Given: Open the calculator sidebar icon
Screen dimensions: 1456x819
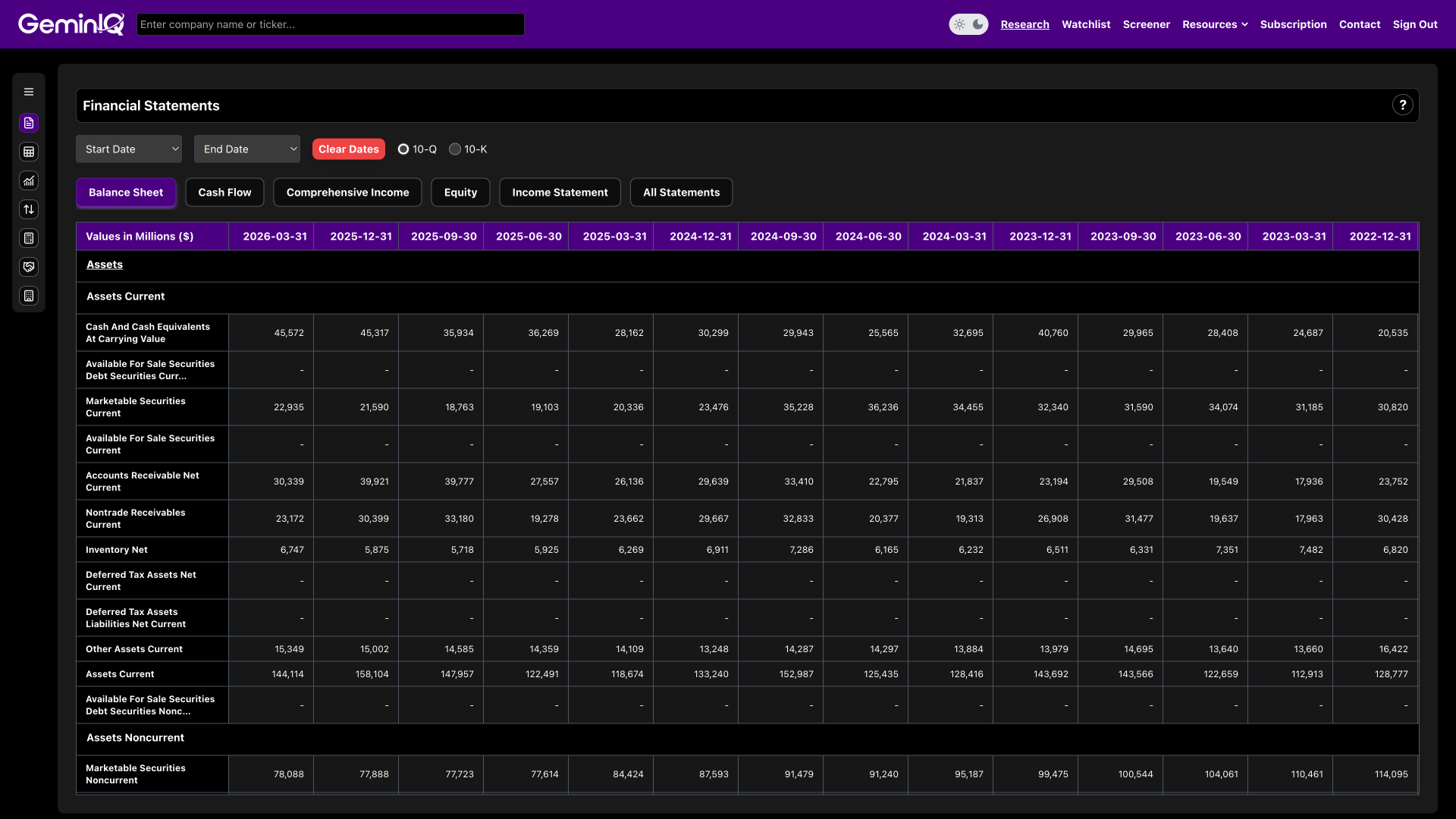Looking at the screenshot, I should tap(29, 238).
